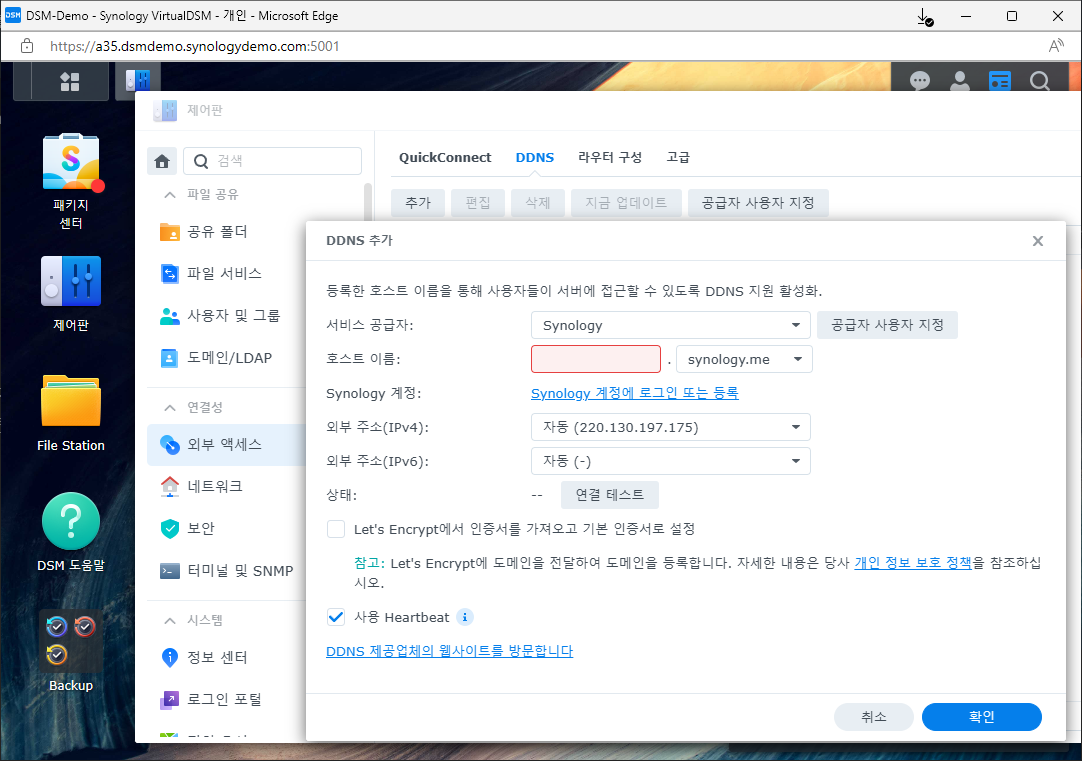Viewport: 1082px width, 761px height.
Task: Launch File Station from desktop
Action: coord(71,413)
